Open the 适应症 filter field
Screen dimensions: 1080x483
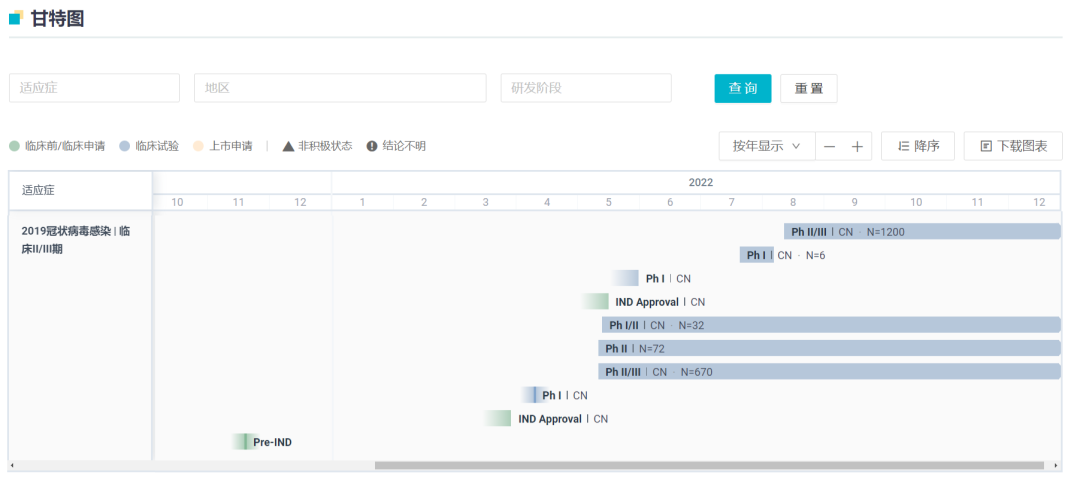[94, 88]
